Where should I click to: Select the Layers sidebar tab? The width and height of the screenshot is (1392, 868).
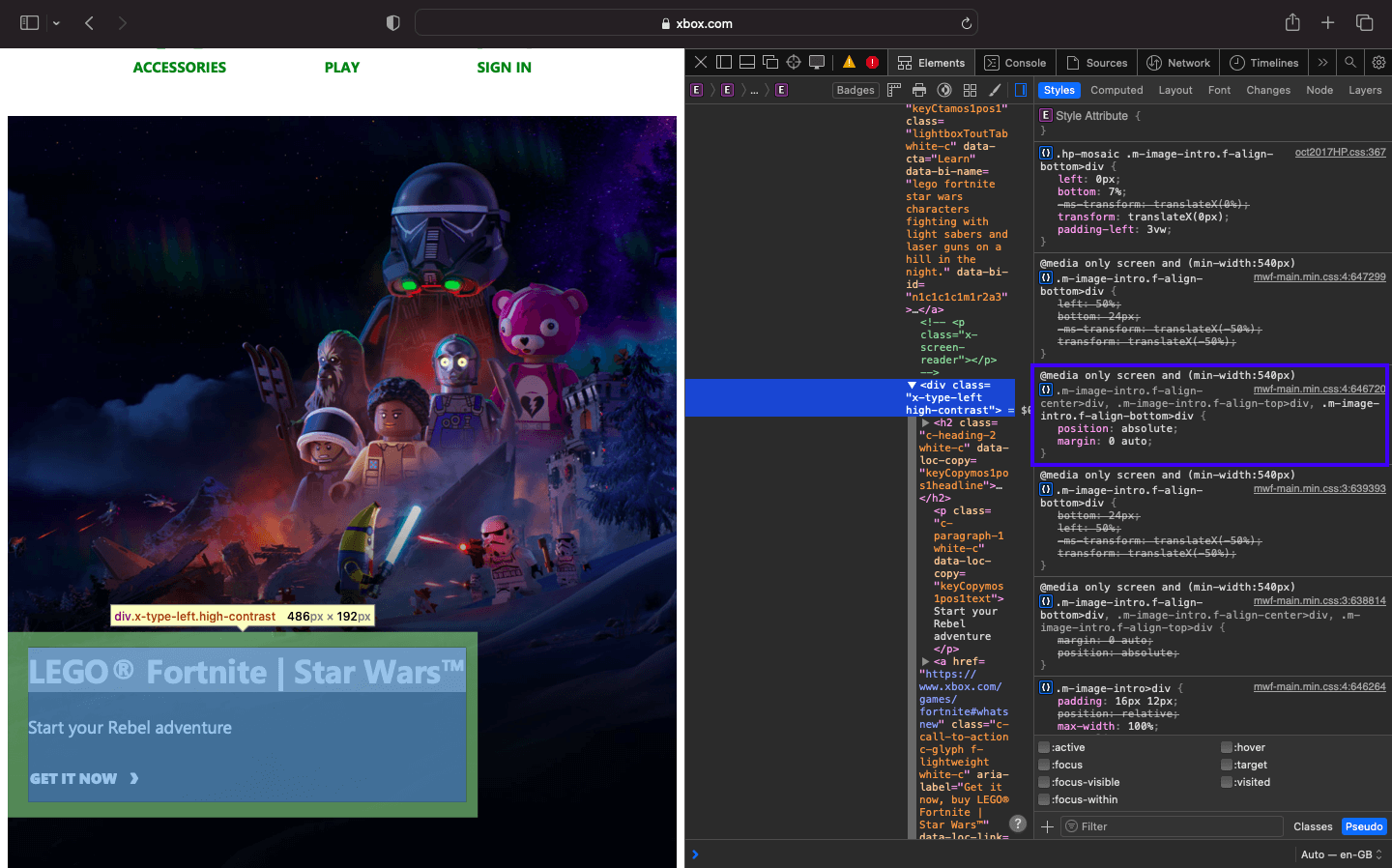click(1365, 90)
